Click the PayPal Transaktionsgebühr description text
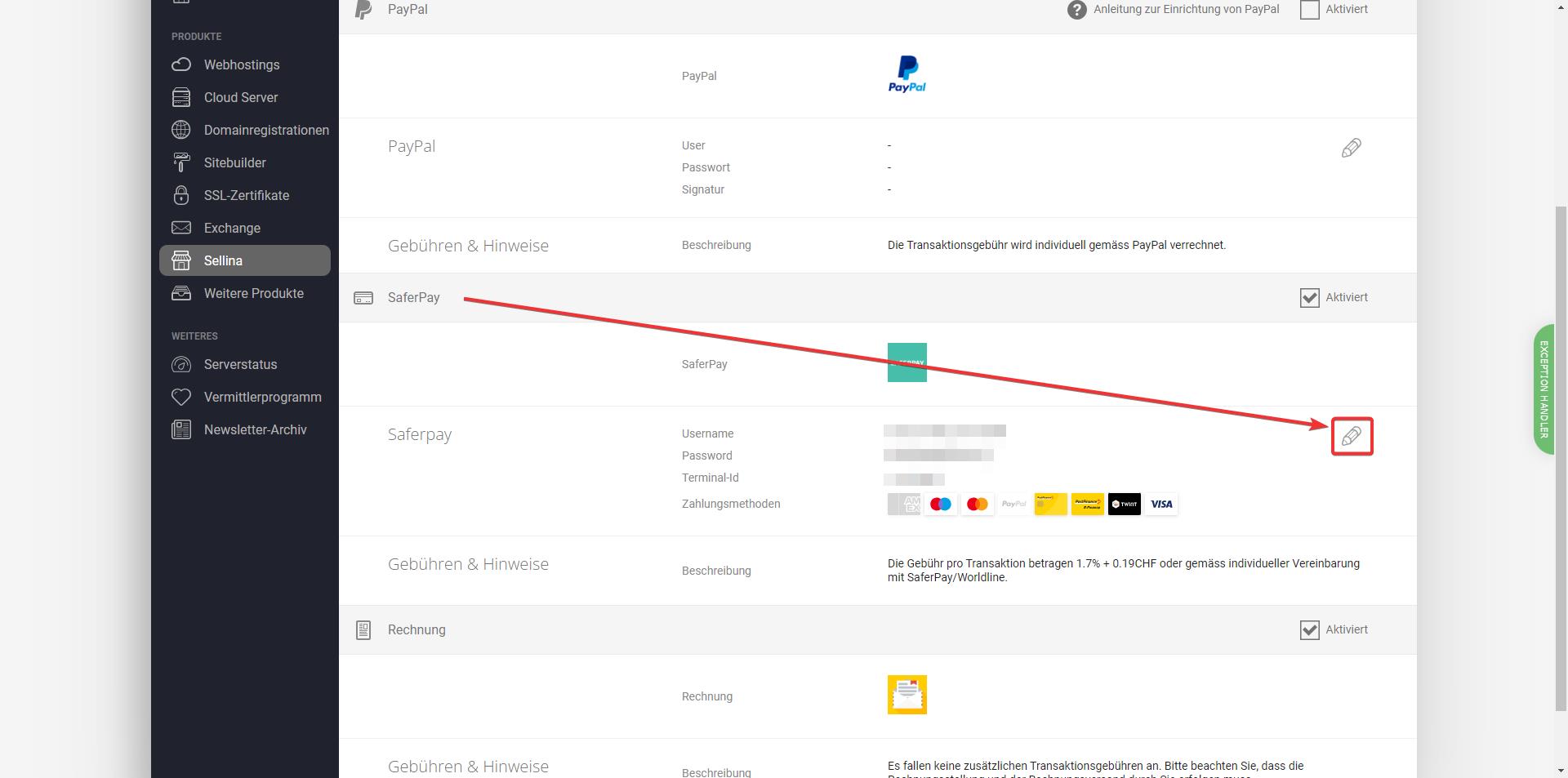The height and width of the screenshot is (778, 1568). [x=1057, y=245]
